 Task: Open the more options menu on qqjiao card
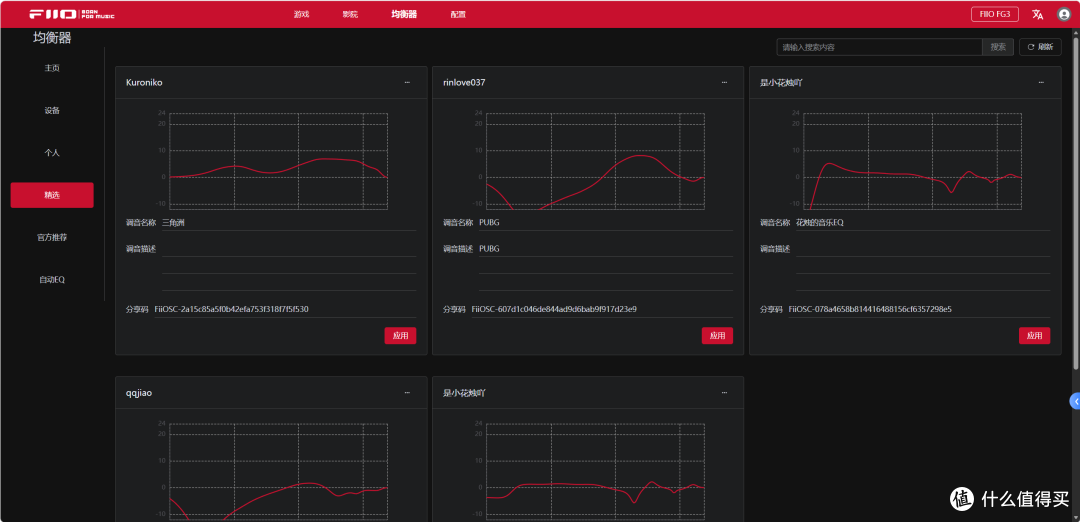(407, 393)
